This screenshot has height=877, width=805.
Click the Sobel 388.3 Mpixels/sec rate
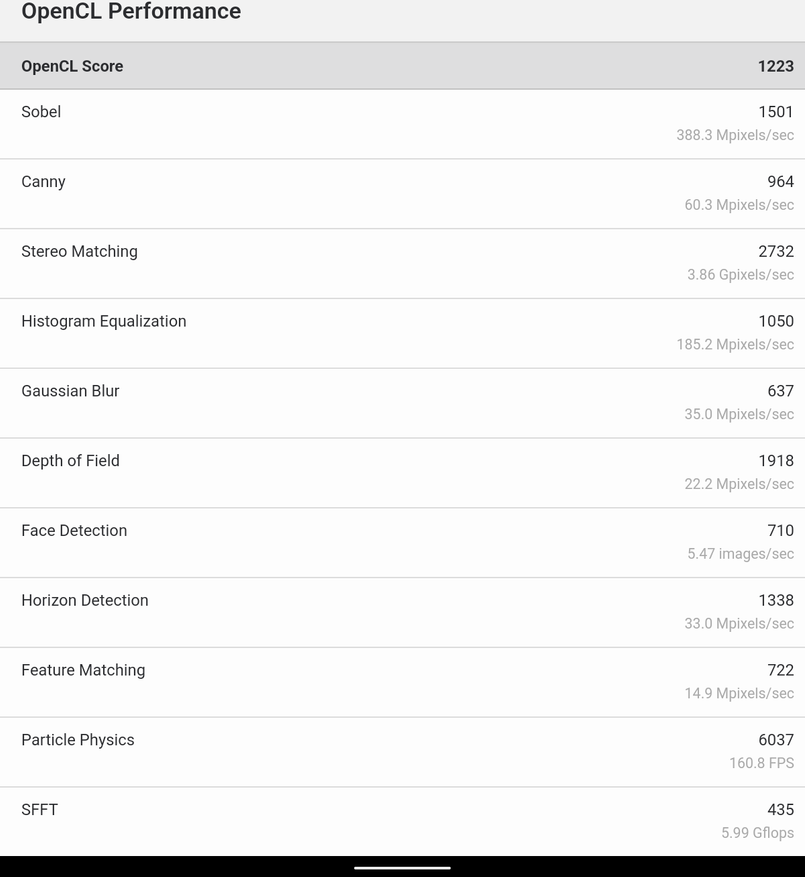(x=735, y=135)
